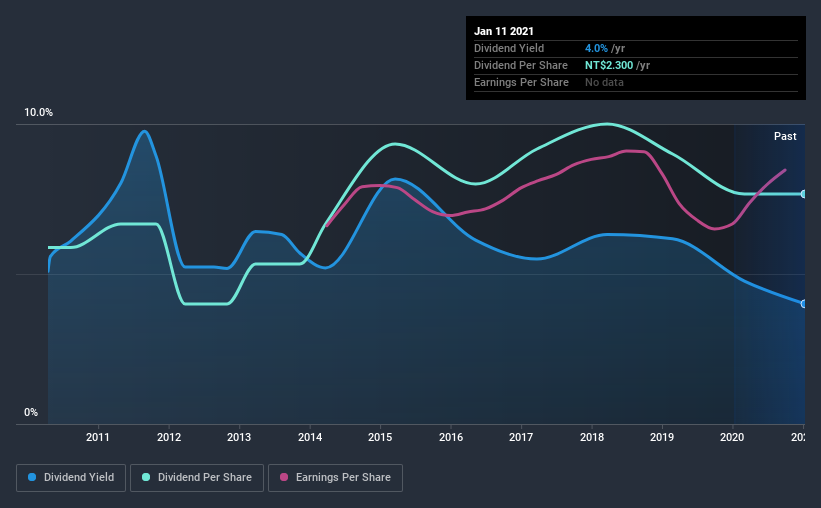
Task: Toggle the Dividend Per Share legend button
Action: (x=197, y=478)
